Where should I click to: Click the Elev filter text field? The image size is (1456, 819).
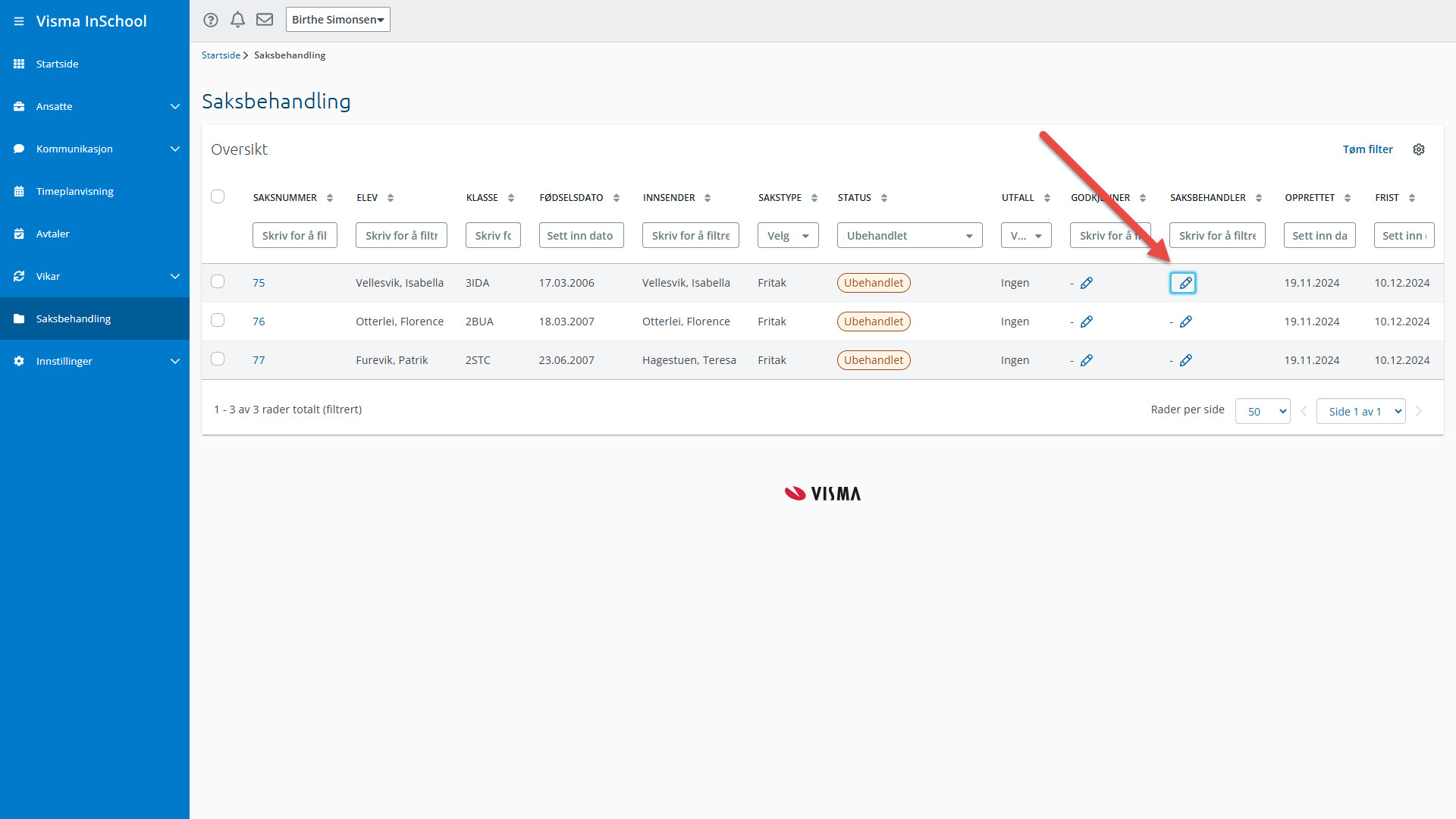tap(401, 236)
